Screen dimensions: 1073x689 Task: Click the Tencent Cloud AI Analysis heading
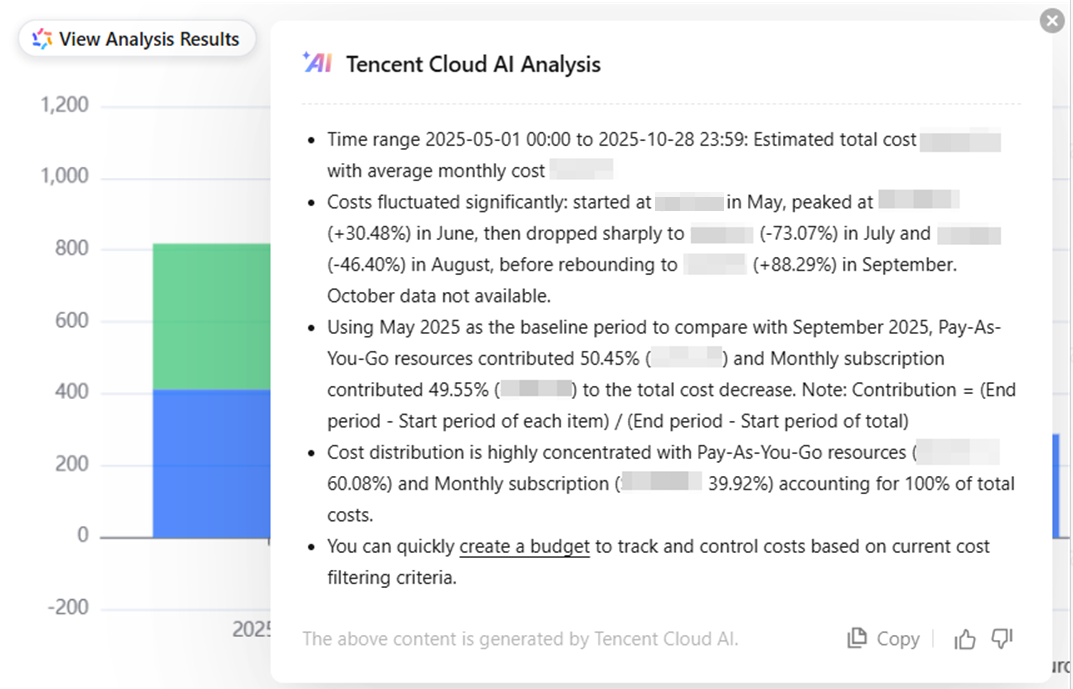pos(473,64)
